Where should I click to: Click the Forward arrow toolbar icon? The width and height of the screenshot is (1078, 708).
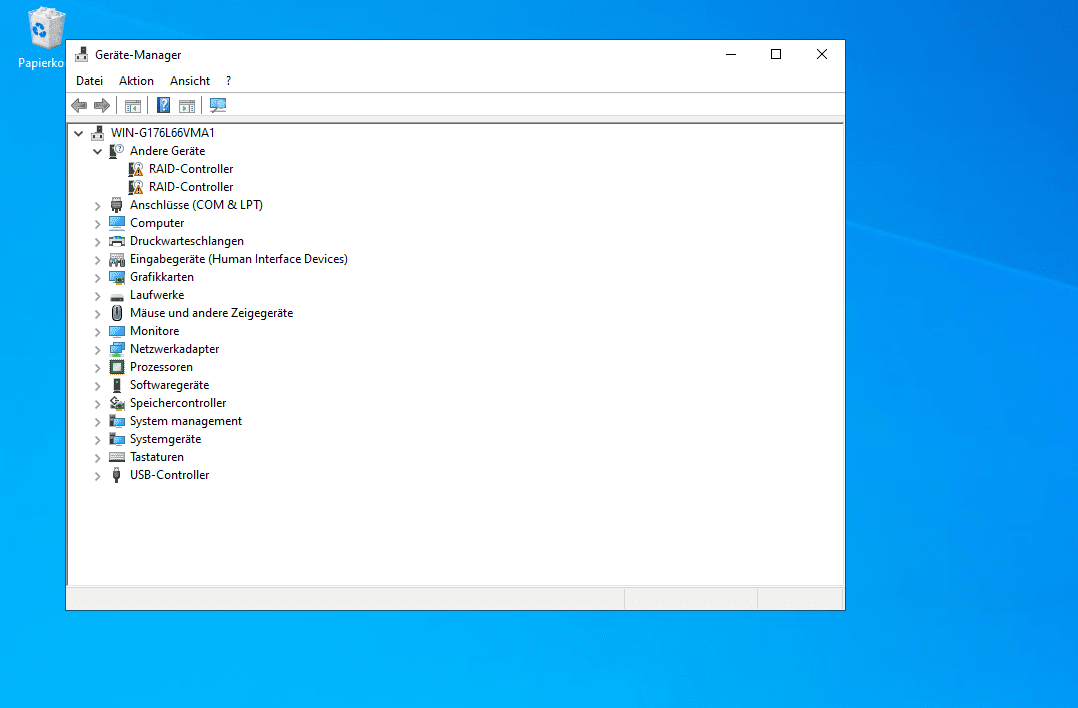point(102,105)
